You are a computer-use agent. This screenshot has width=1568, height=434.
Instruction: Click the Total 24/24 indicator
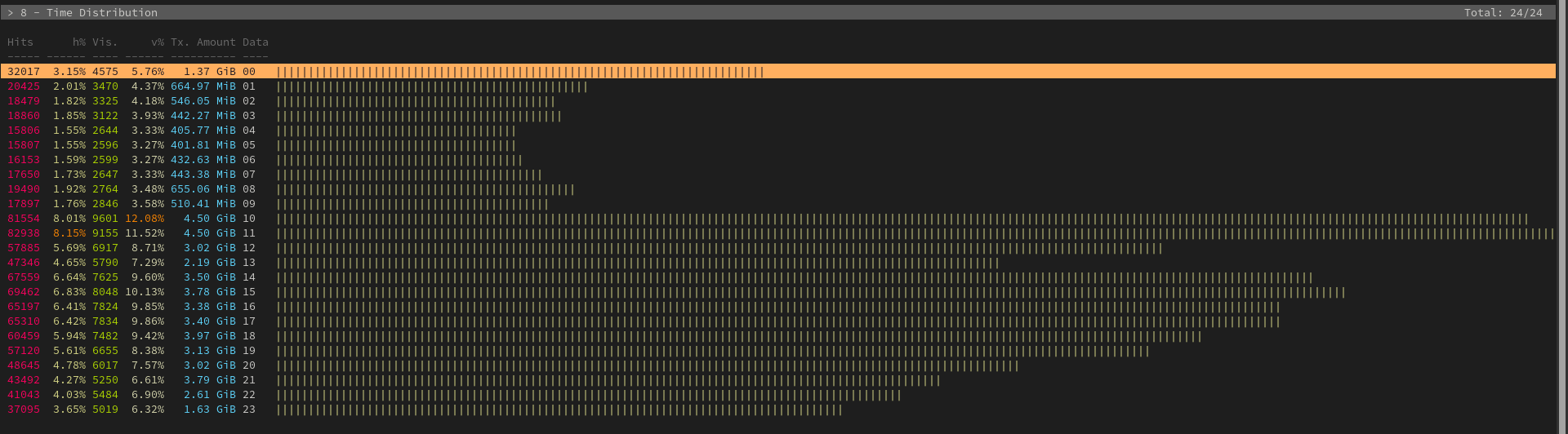tap(1503, 13)
